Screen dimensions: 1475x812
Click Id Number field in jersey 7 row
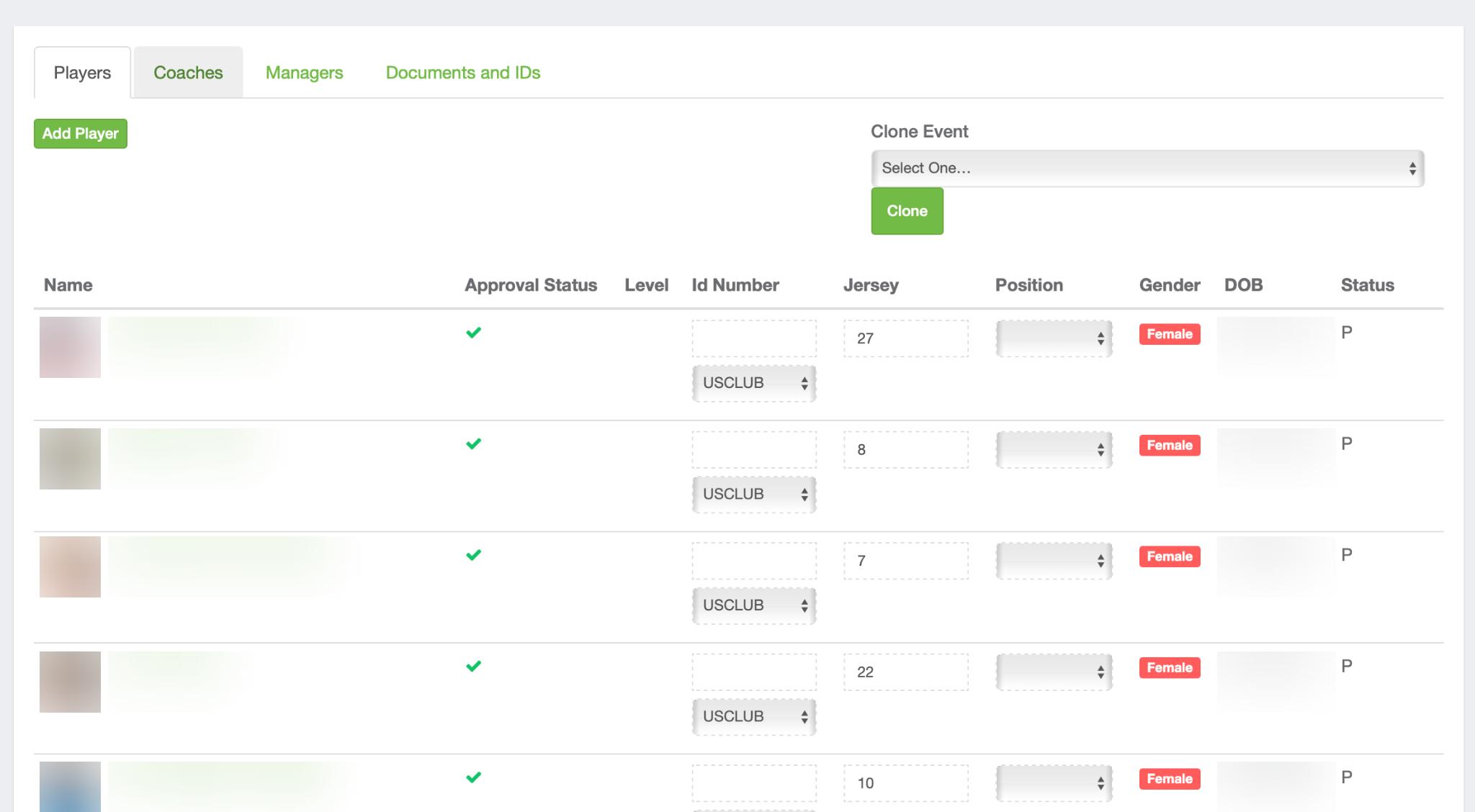click(754, 561)
